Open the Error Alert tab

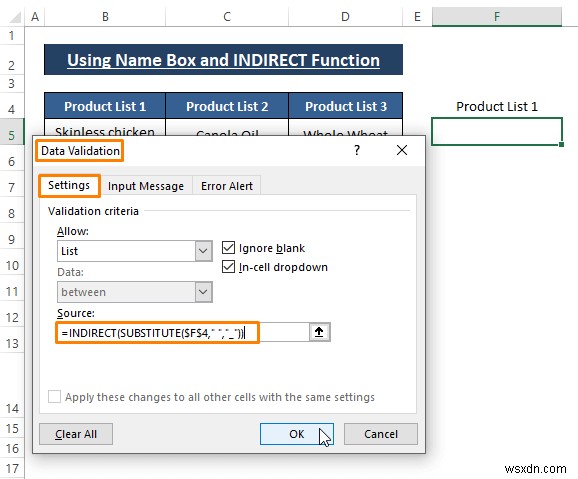(227, 186)
